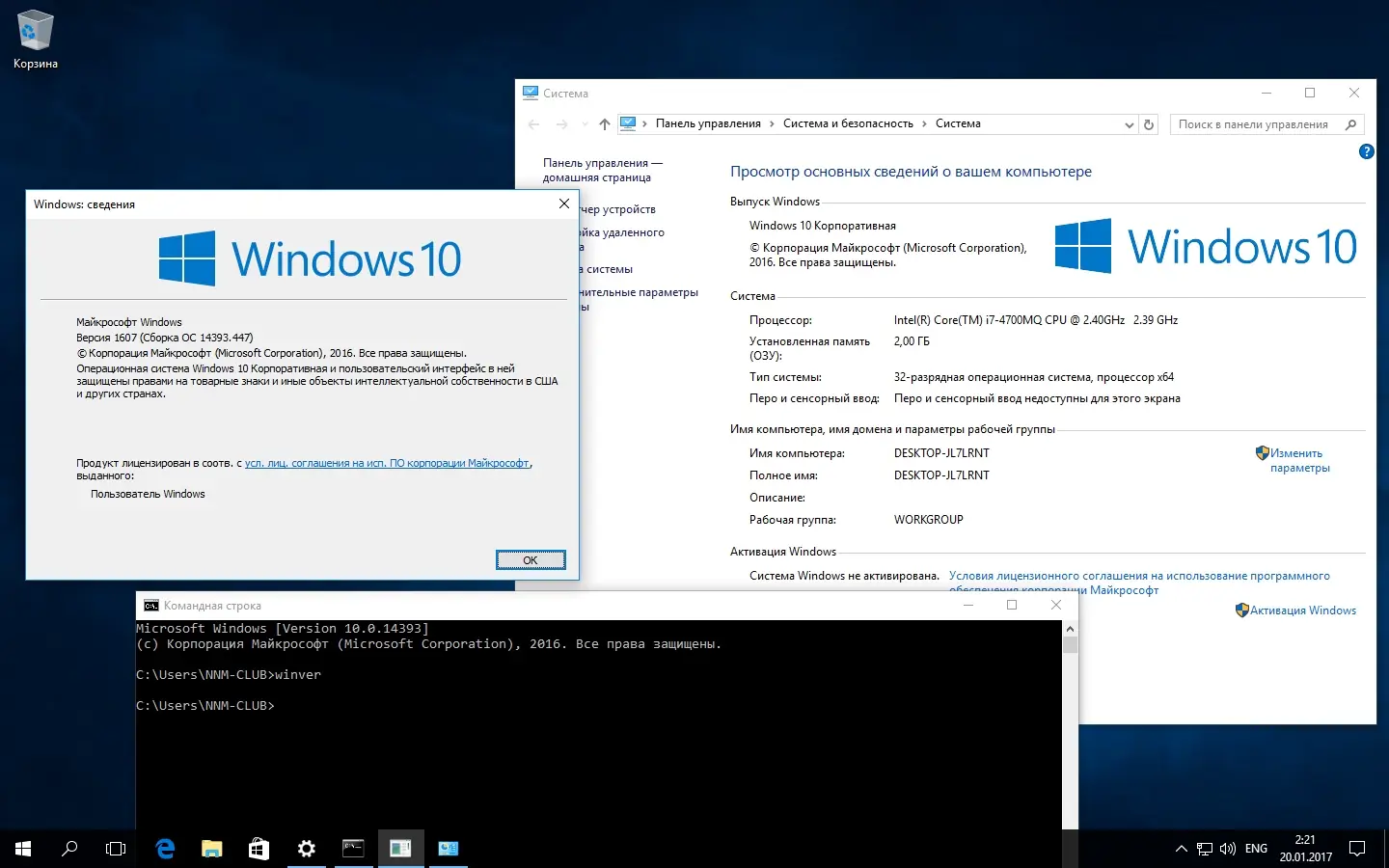Expand the address bar history dropdown
This screenshot has width=1389, height=868.
pyautogui.click(x=1130, y=124)
